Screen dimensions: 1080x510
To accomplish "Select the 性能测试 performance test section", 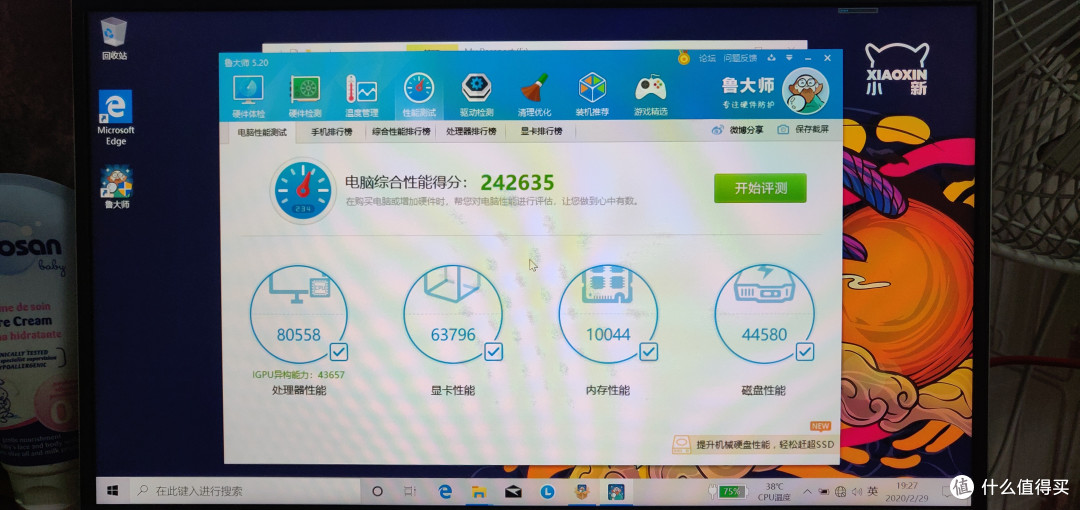I will (419, 96).
